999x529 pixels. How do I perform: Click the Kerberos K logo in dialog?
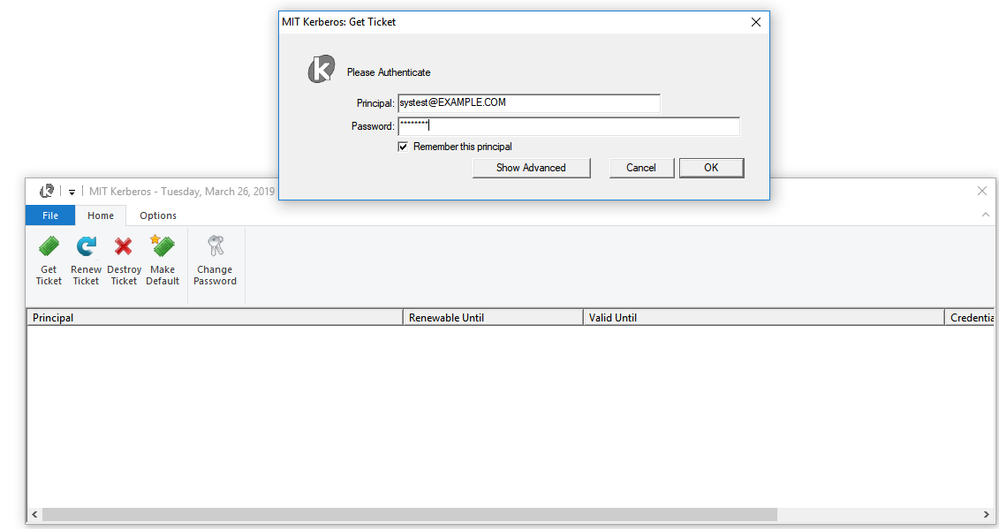[321, 69]
